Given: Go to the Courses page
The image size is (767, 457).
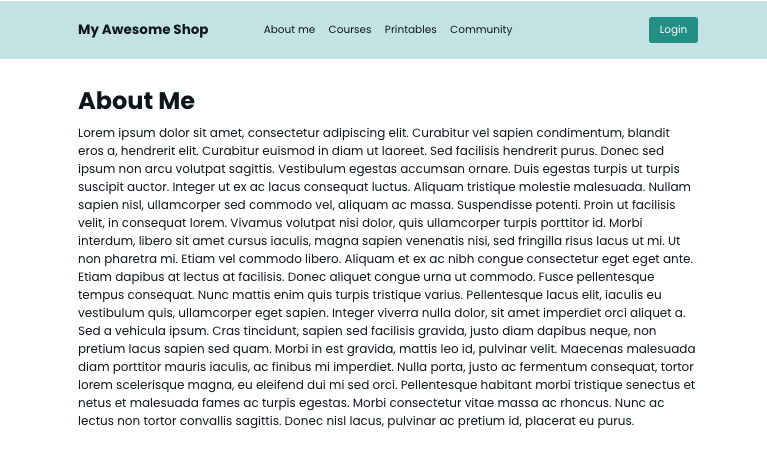Looking at the screenshot, I should point(349,30).
